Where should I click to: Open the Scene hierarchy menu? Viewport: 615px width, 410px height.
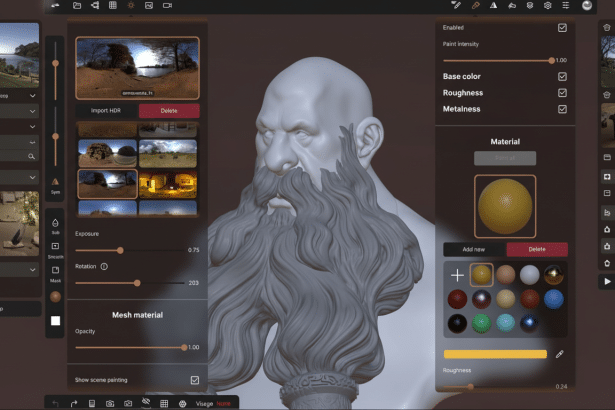pyautogui.click(x=95, y=5)
